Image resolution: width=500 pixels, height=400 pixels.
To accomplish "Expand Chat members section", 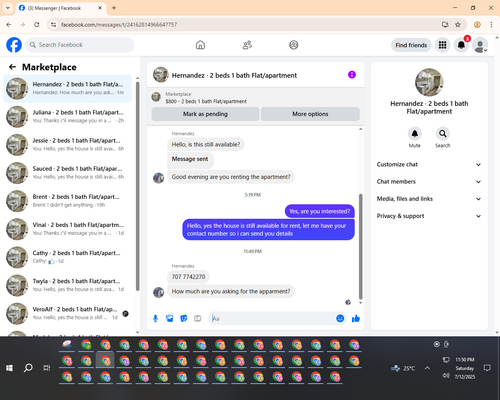I will (429, 182).
